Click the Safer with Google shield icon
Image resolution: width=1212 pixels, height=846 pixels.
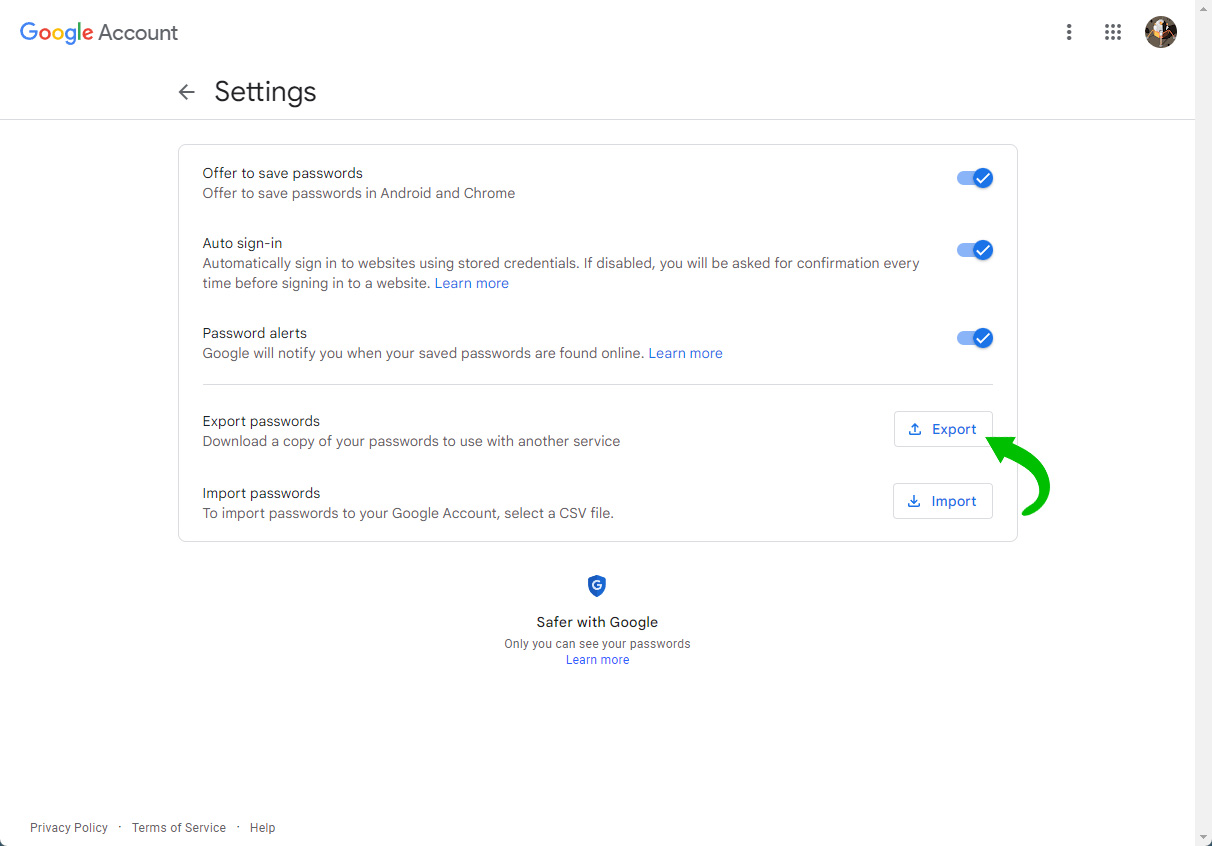click(597, 586)
